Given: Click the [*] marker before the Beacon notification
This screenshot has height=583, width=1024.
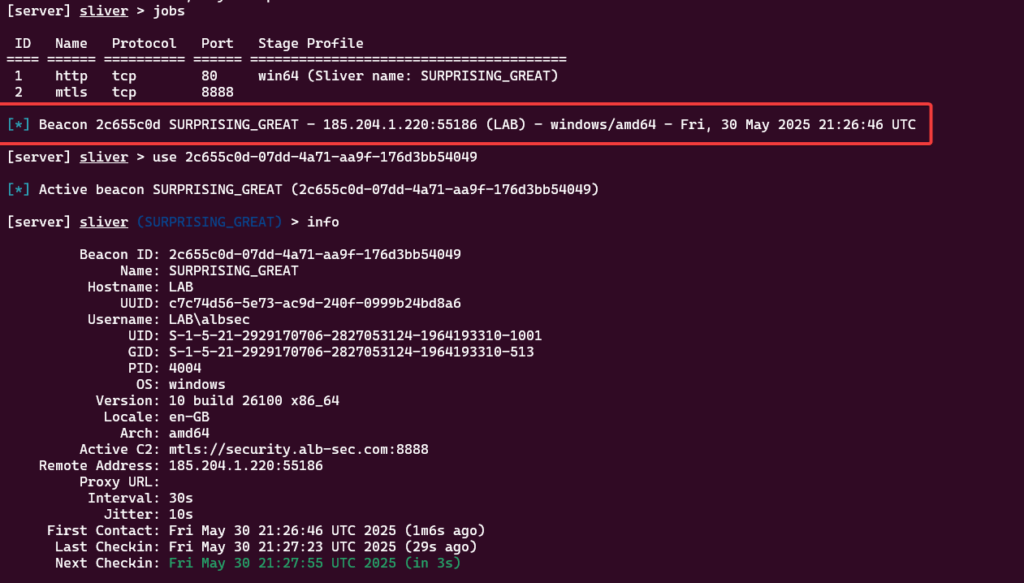Looking at the screenshot, I should click(x=18, y=125).
